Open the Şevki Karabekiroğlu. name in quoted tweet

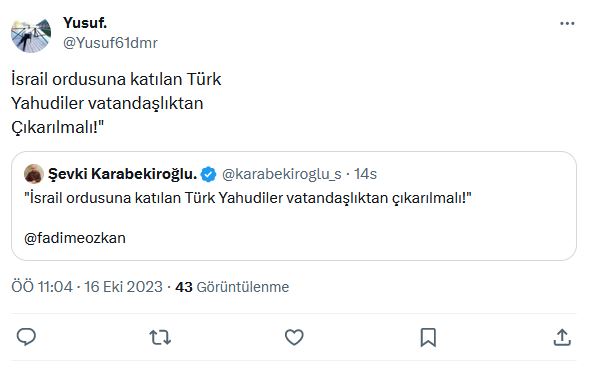(122, 174)
